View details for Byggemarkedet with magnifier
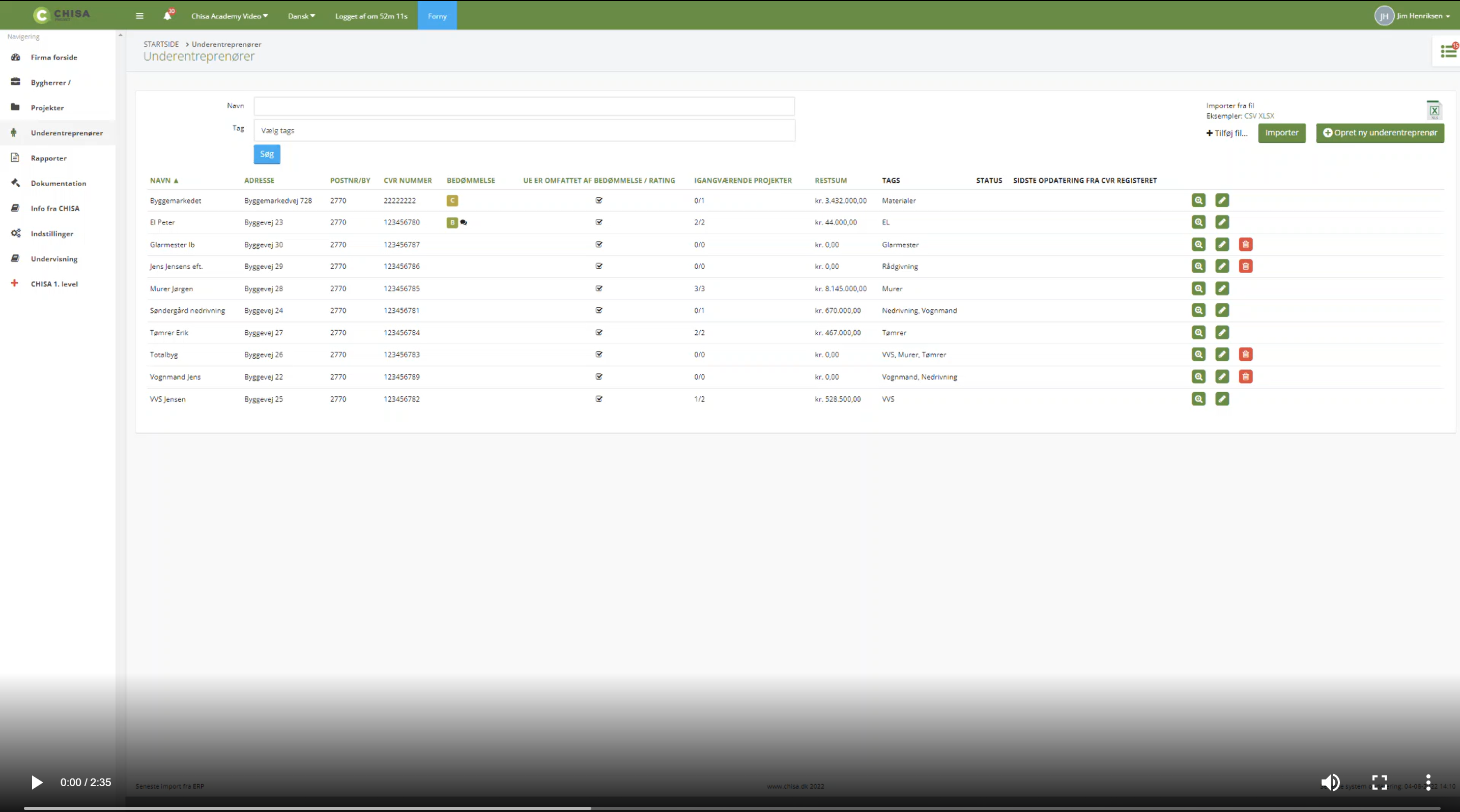The height and width of the screenshot is (812, 1460). [1198, 200]
